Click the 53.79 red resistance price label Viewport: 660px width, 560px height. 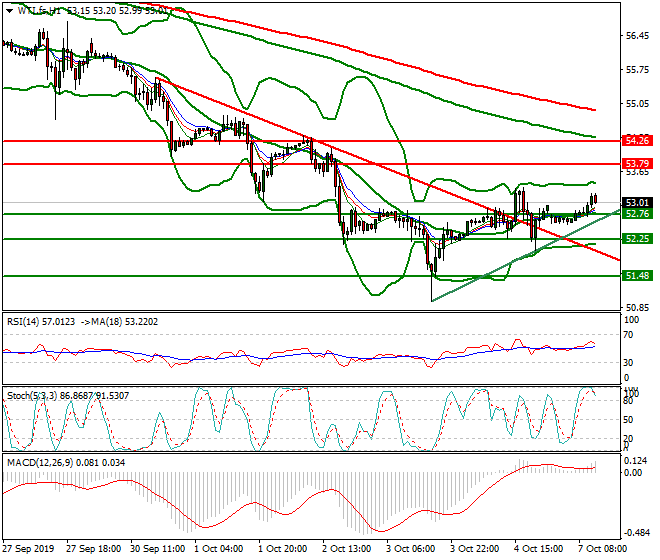[637, 163]
